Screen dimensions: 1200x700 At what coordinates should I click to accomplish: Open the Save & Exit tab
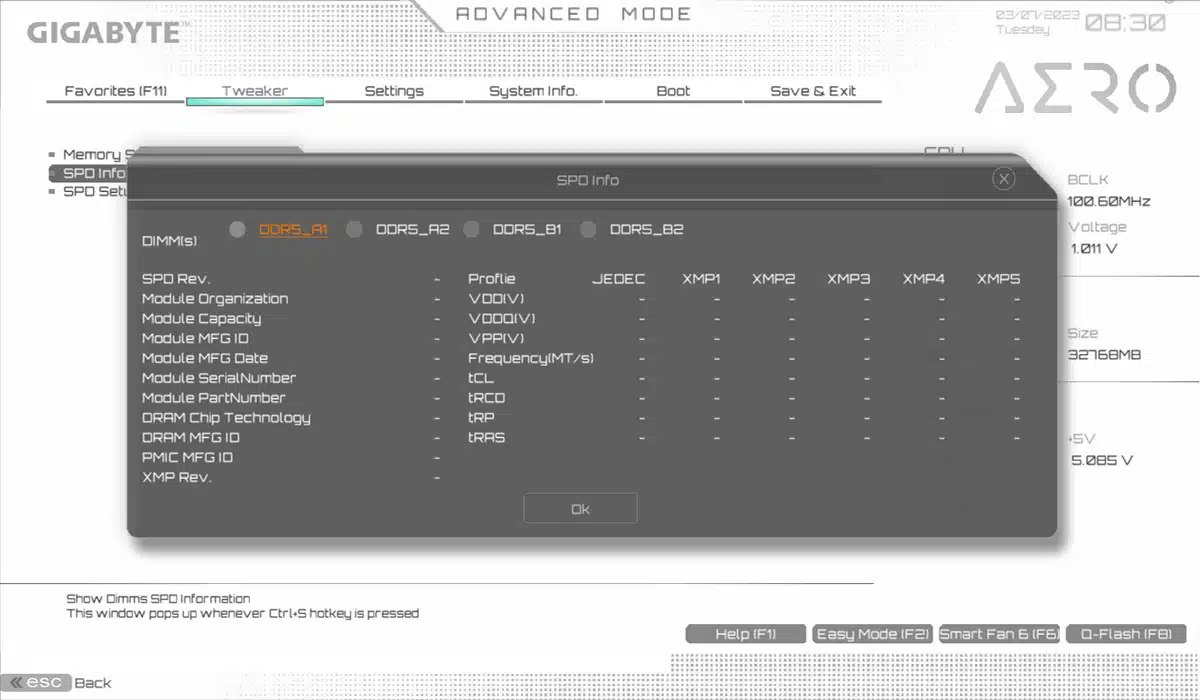coord(813,91)
